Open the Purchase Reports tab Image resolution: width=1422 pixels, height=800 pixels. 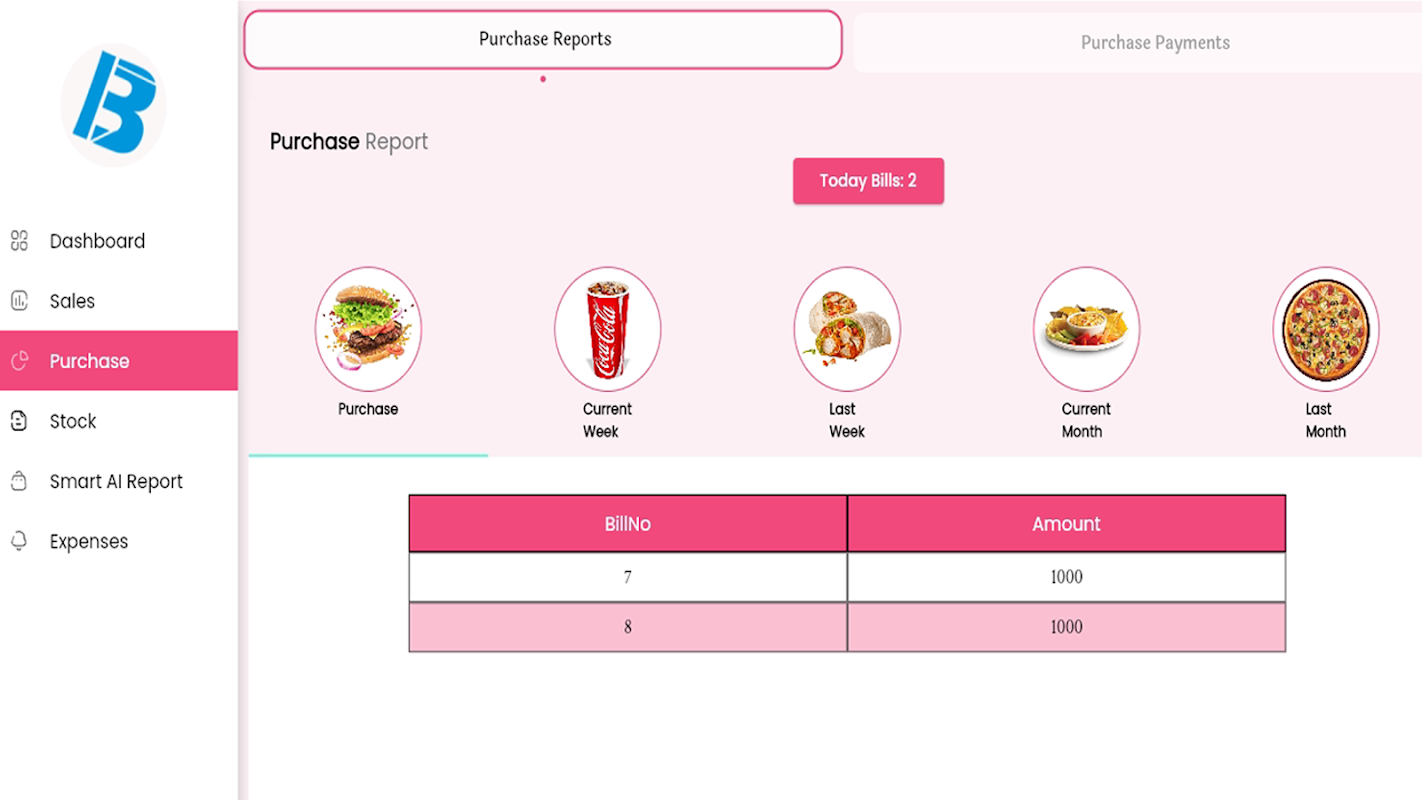pyautogui.click(x=544, y=39)
